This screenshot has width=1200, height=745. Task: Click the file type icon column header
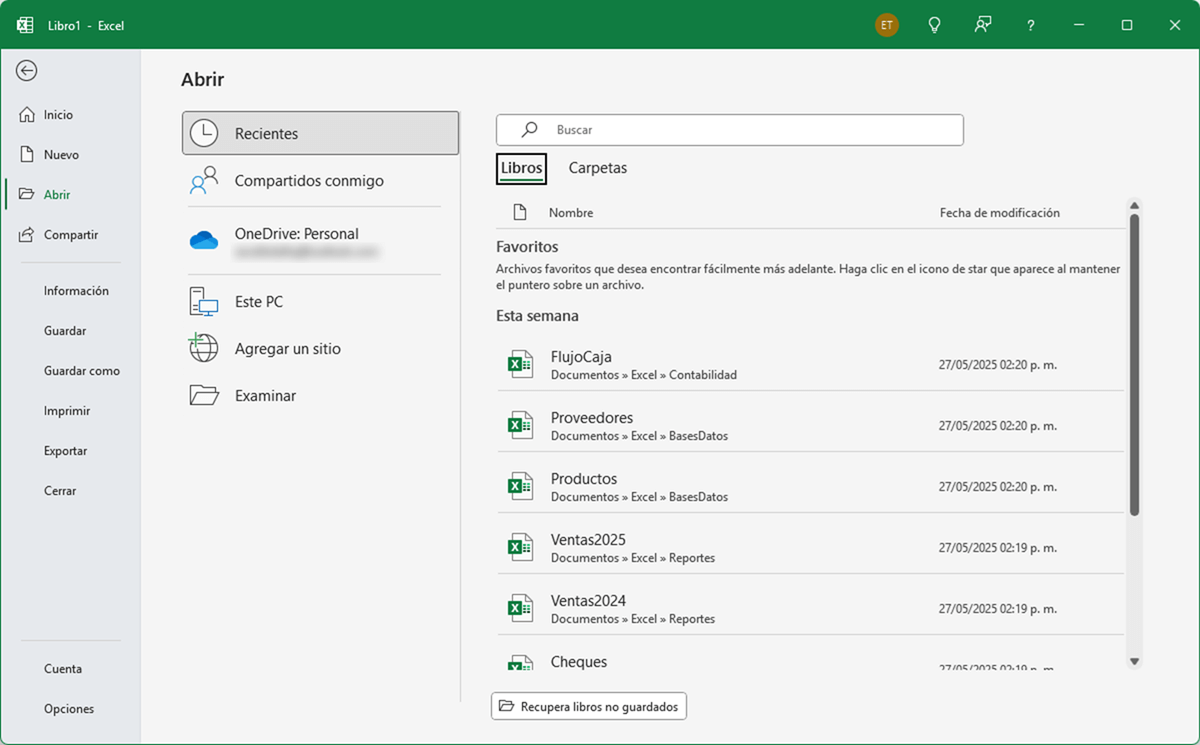[519, 212]
